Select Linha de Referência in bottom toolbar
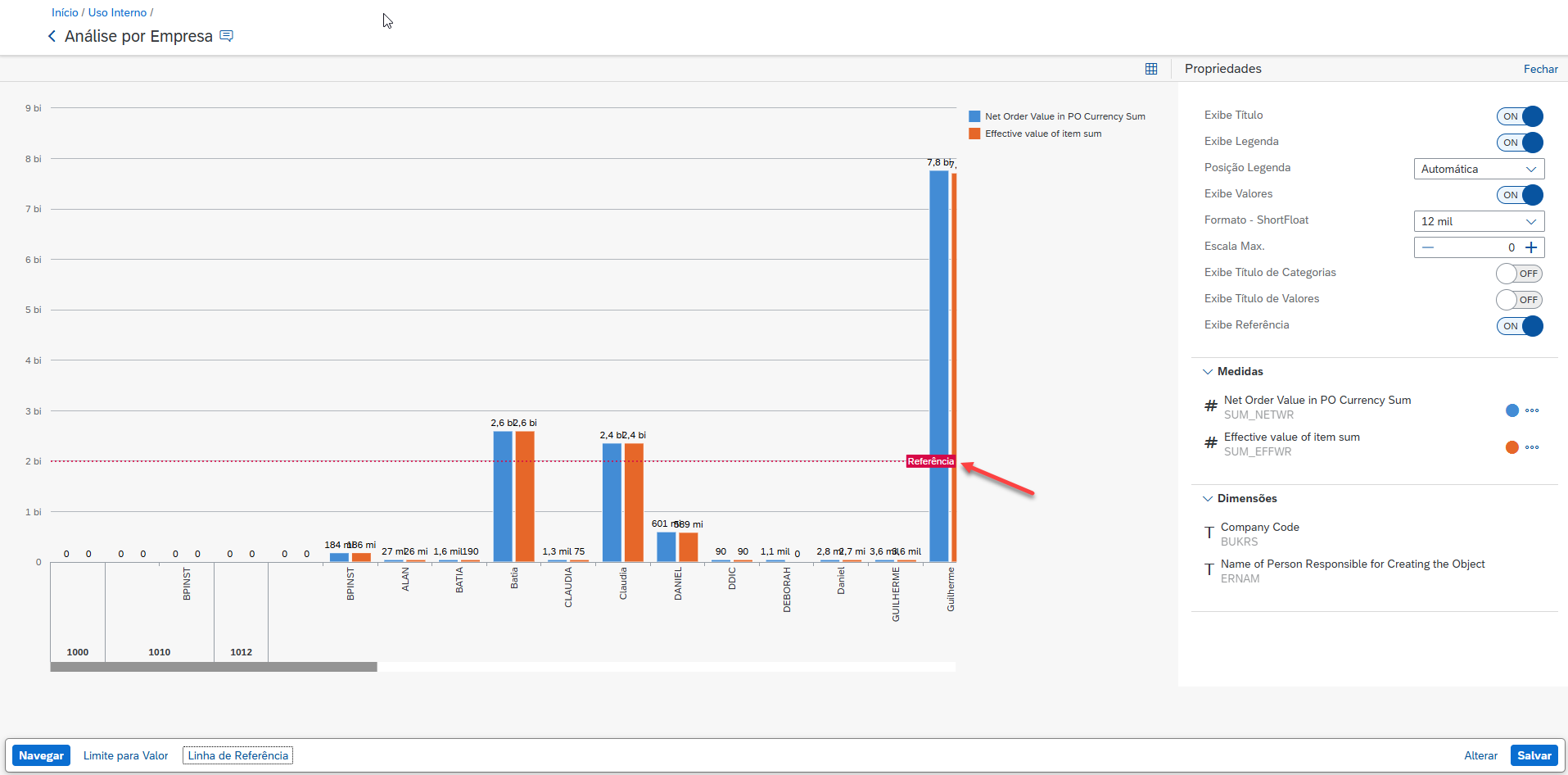Viewport: 1568px width, 775px height. 238,755
